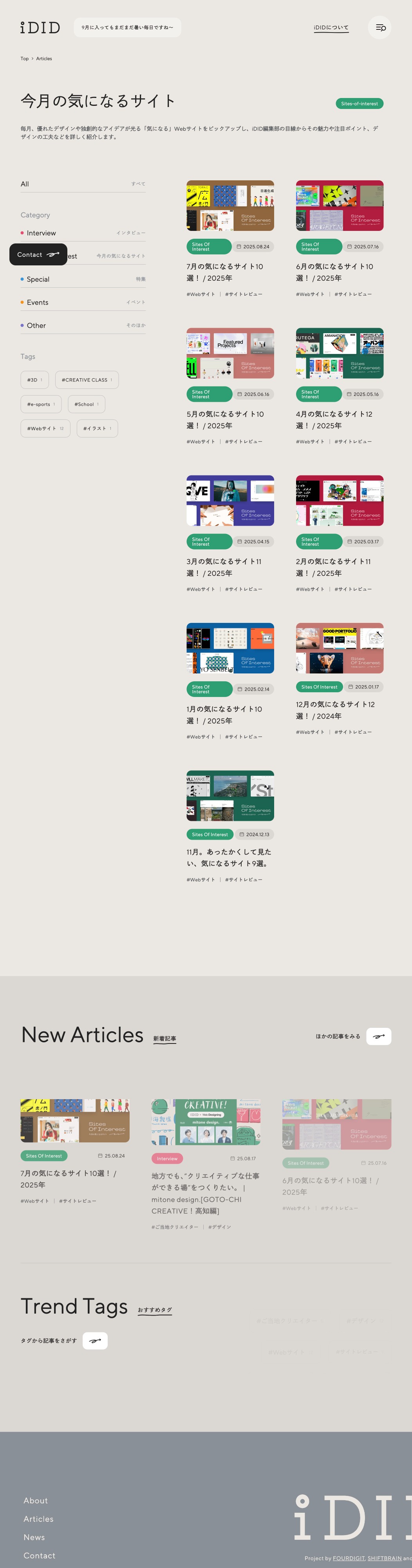412x1568 pixels.
Task: Open the hamburger search menu icon
Action: [x=380, y=27]
